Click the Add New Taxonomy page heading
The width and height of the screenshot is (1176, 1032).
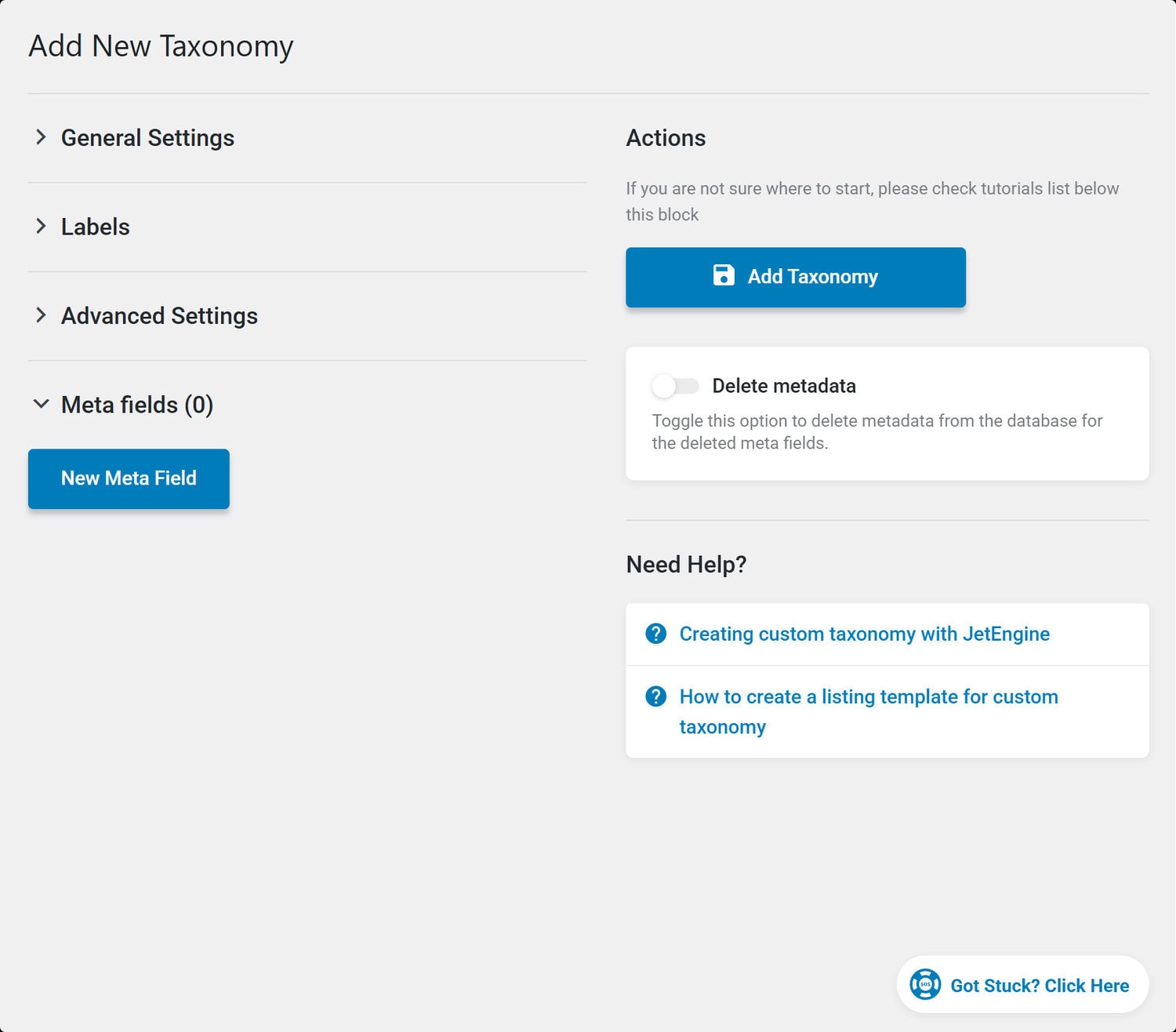point(161,46)
